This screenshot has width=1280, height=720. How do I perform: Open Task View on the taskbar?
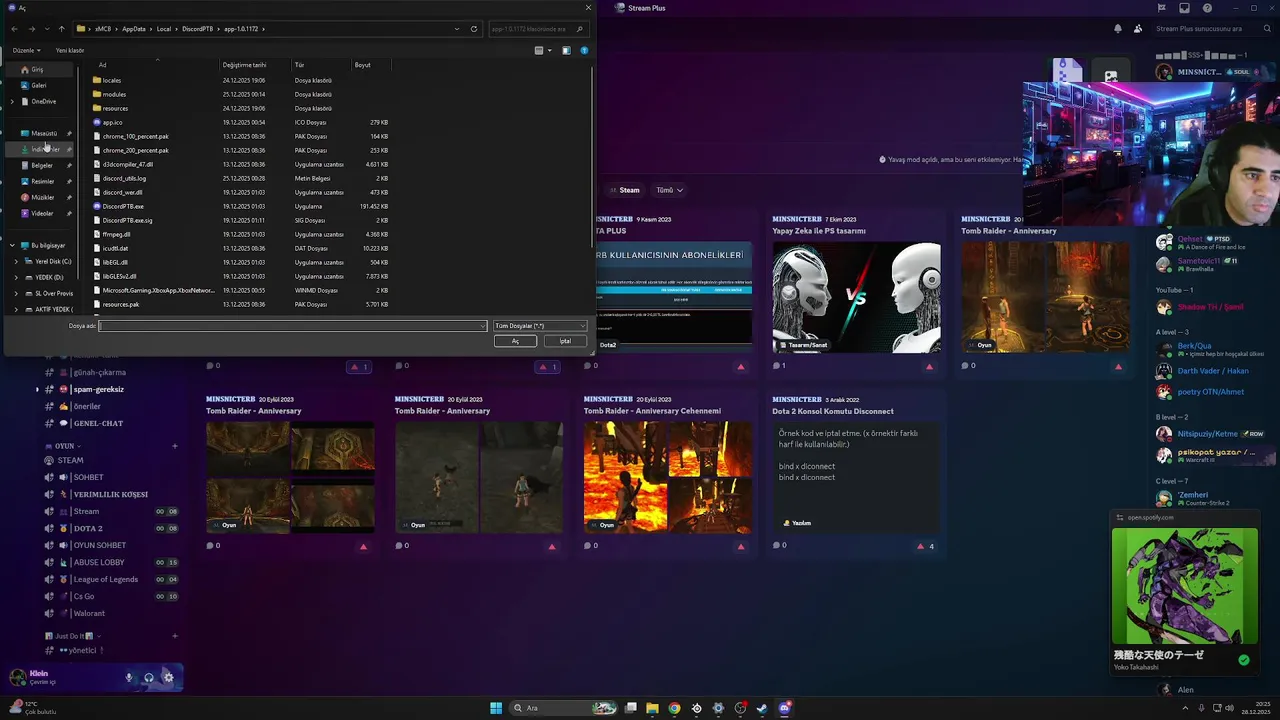pyautogui.click(x=631, y=708)
